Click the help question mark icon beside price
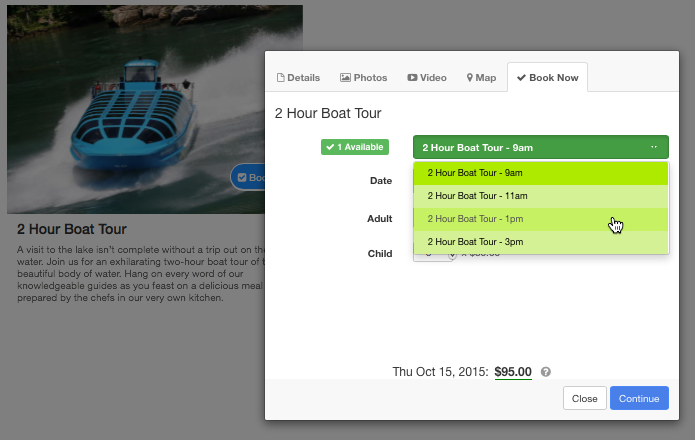Screen dimensions: 695x440 coord(546,372)
